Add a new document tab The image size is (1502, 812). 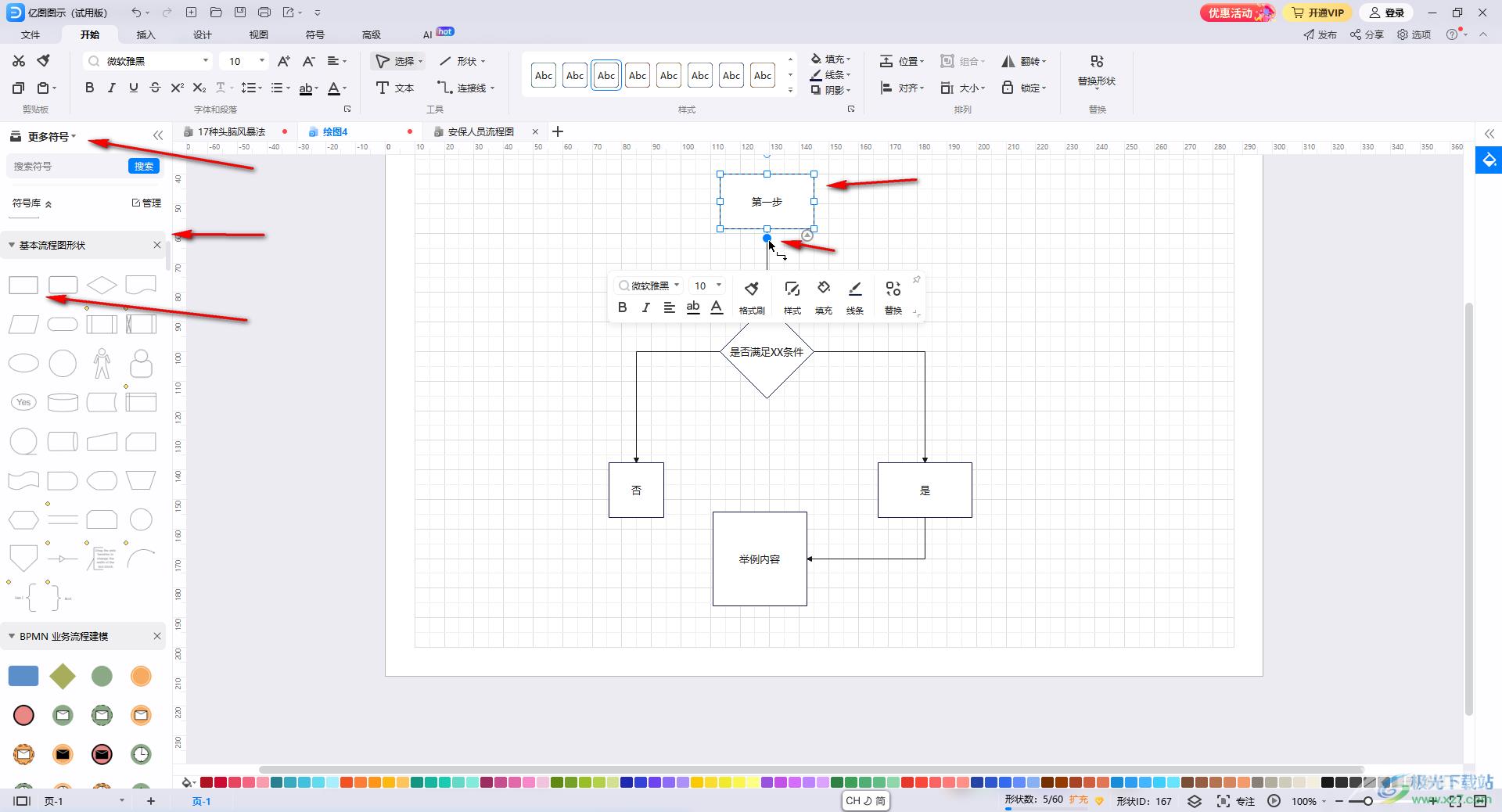click(558, 131)
